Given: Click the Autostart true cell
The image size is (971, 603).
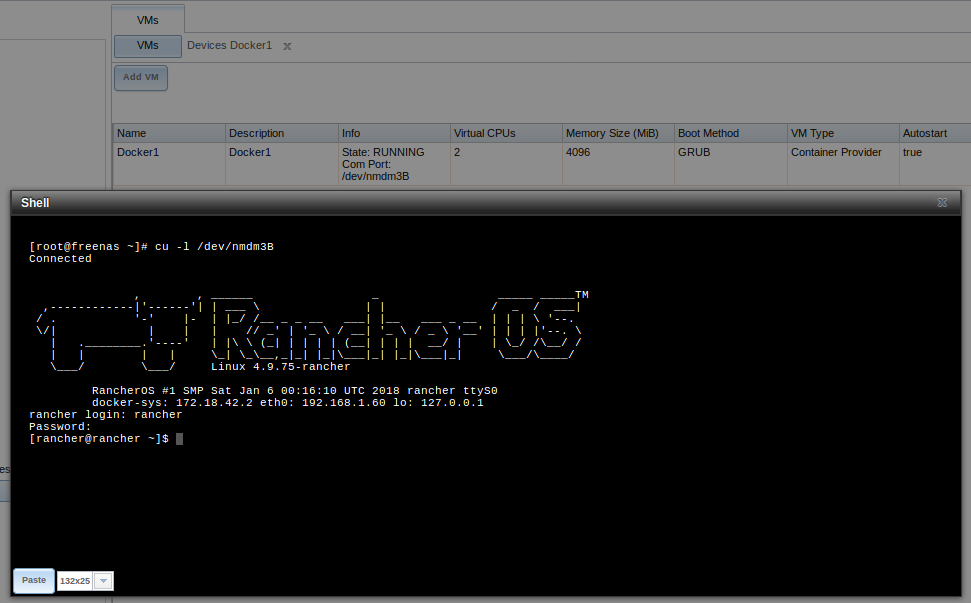Looking at the screenshot, I should click(936, 164).
